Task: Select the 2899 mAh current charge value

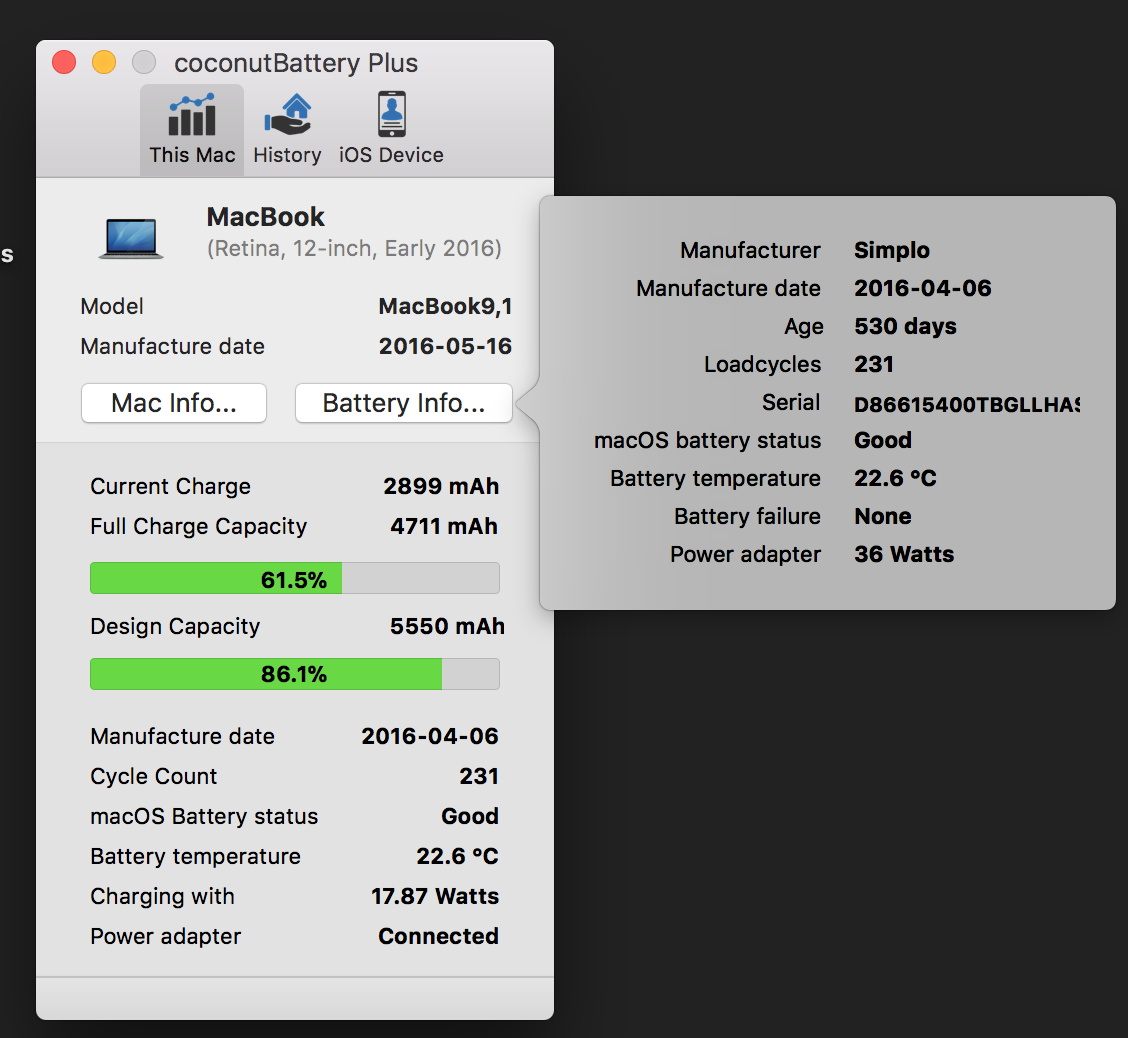Action: pyautogui.click(x=441, y=486)
